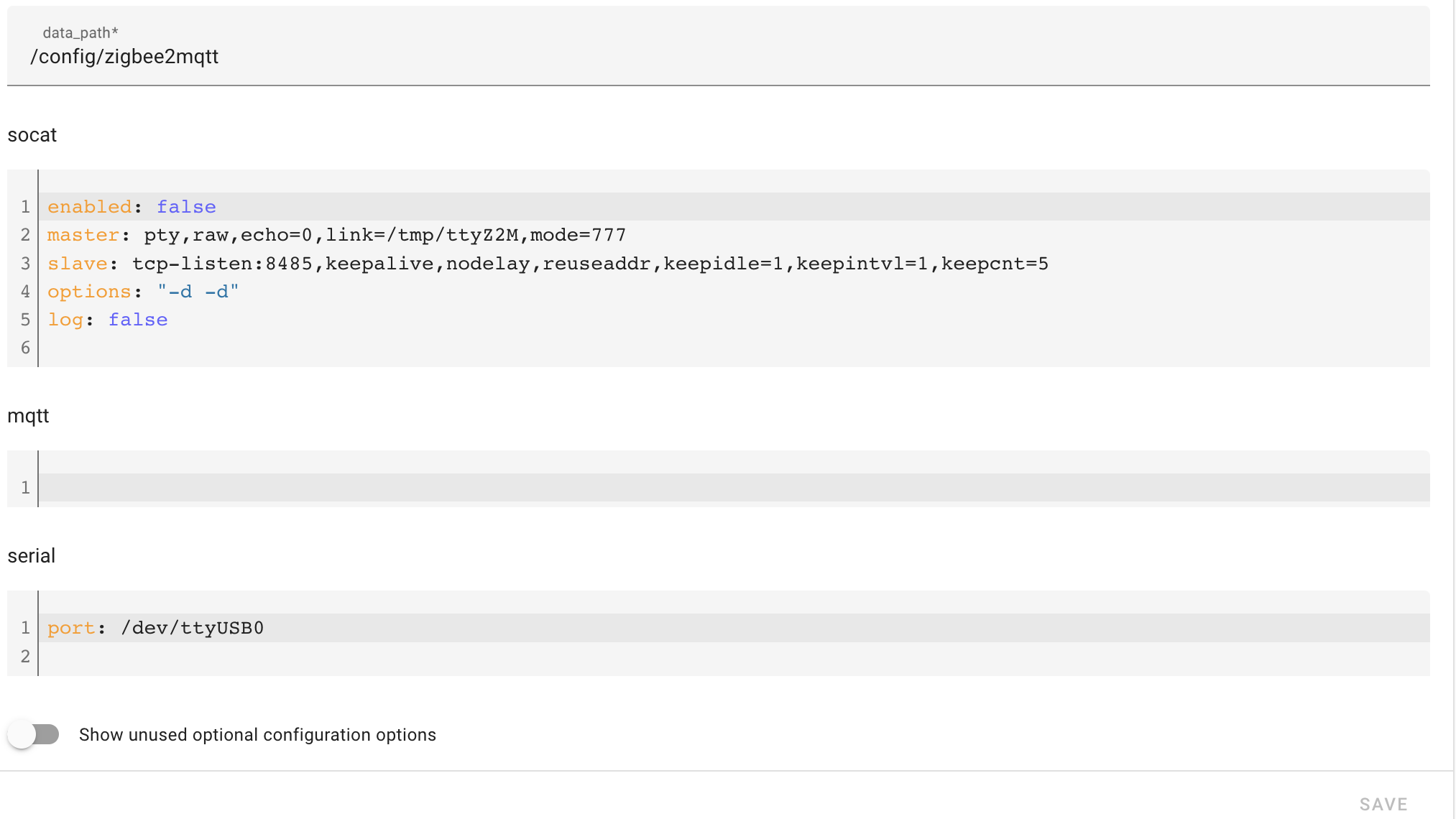Select the serial section header
The width and height of the screenshot is (1456, 819).
coord(32,555)
